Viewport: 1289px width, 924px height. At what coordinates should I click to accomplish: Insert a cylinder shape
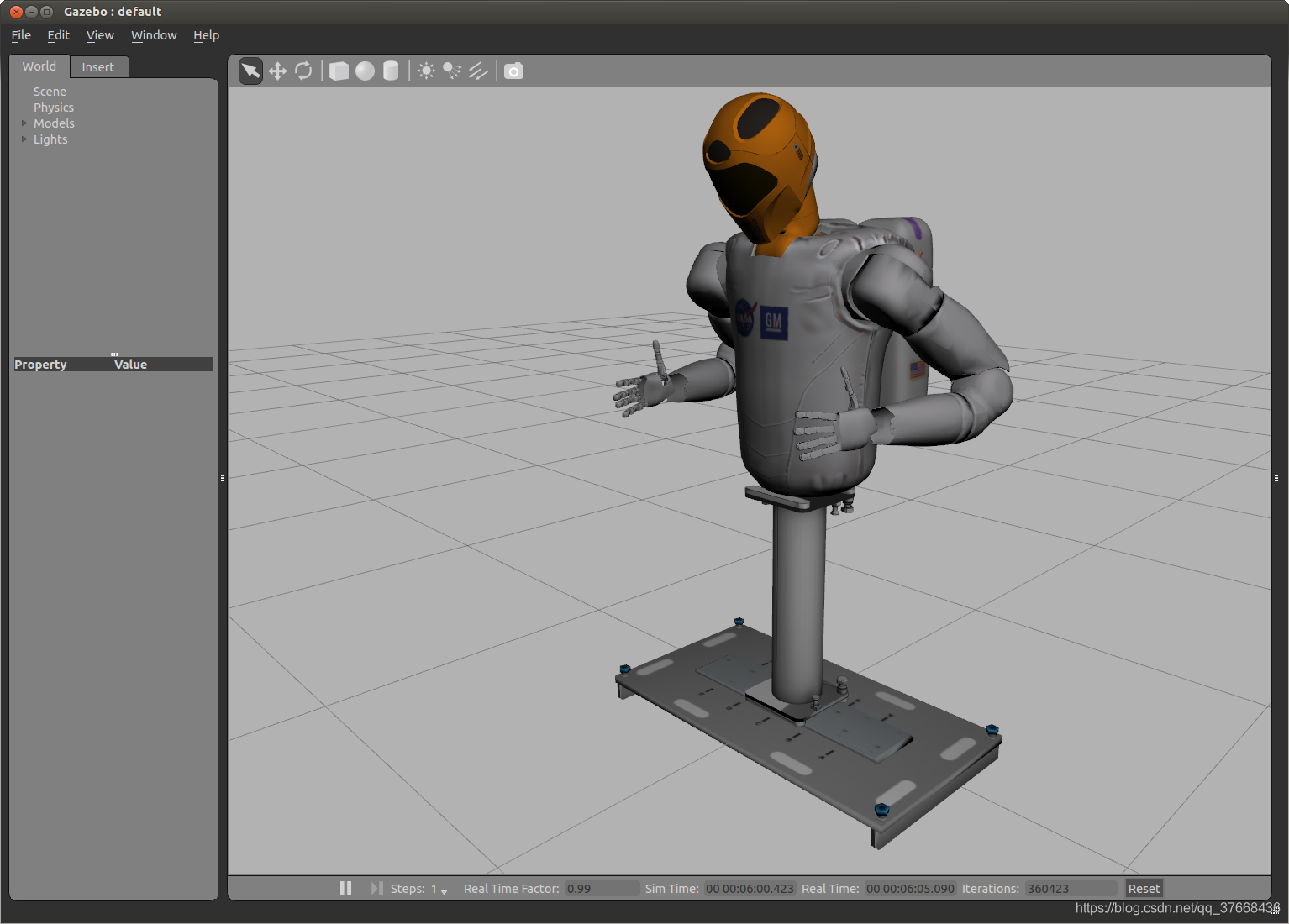[x=391, y=71]
